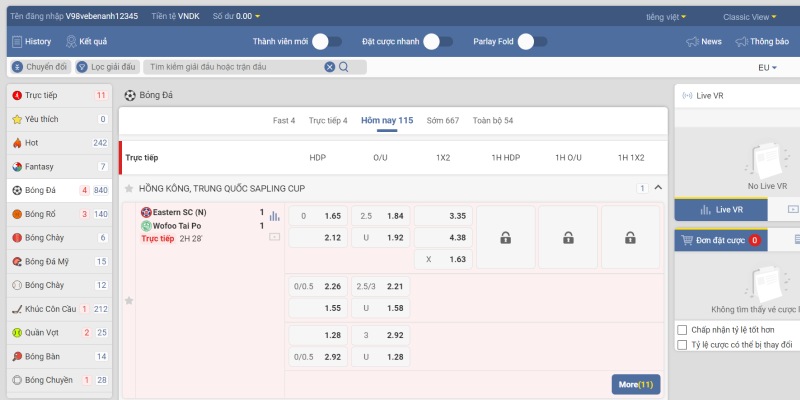Toggle Thành viên mới switch
This screenshot has height=400, width=800.
(x=326, y=42)
